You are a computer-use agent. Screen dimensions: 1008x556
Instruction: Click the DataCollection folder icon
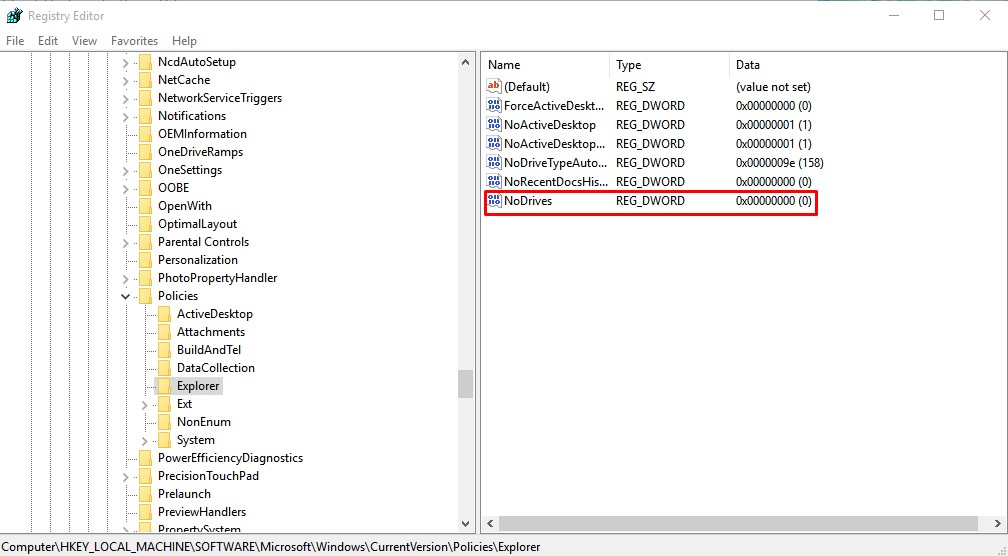pyautogui.click(x=165, y=368)
